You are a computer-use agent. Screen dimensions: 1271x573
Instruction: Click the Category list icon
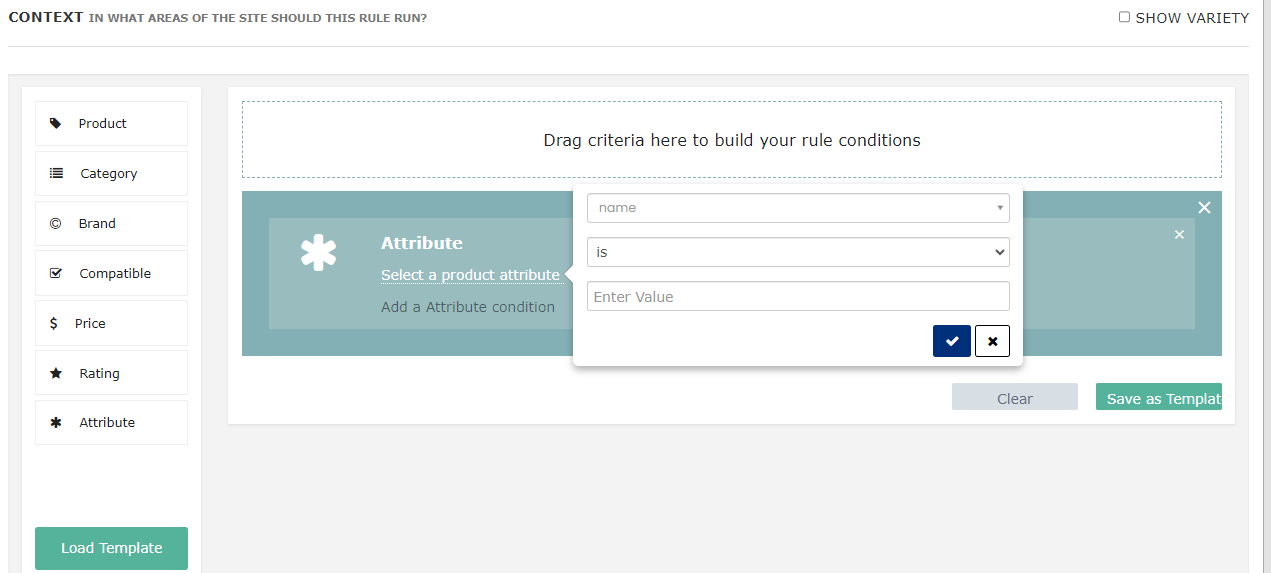click(56, 173)
